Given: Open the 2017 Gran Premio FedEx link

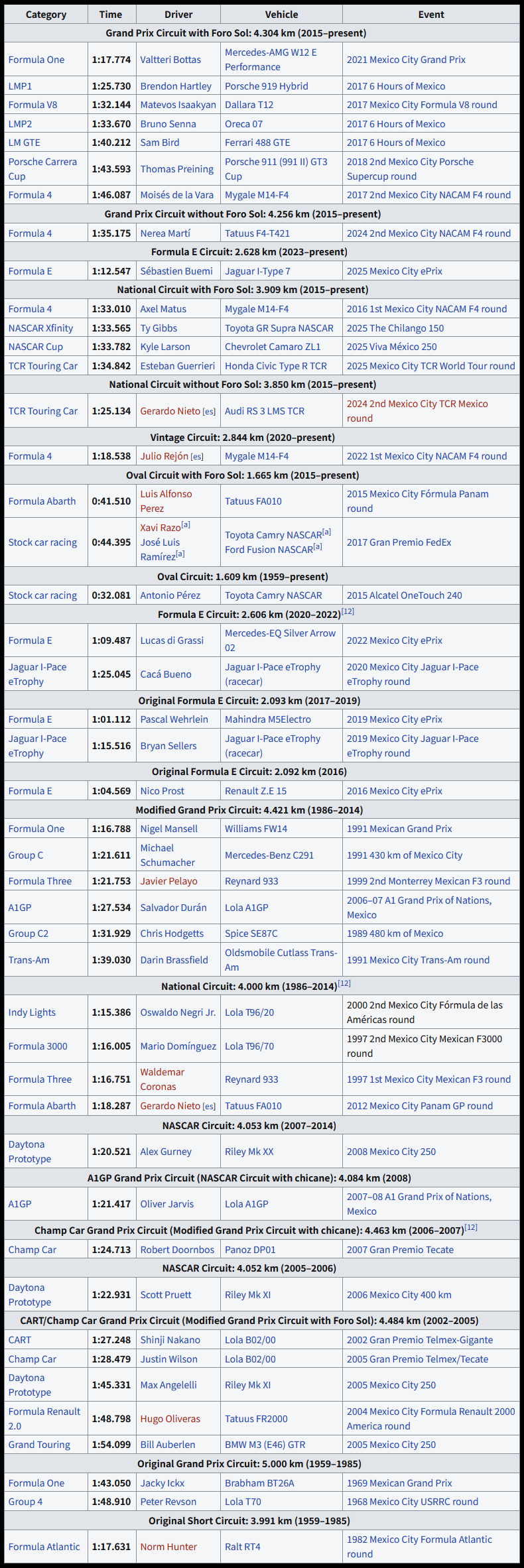Looking at the screenshot, I should point(399,542).
